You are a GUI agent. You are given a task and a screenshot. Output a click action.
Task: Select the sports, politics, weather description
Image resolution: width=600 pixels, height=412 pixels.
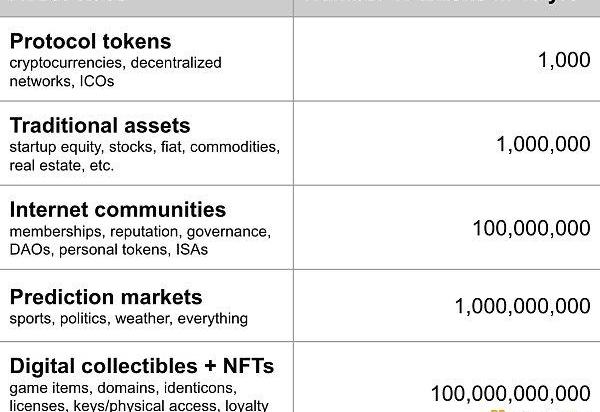(x=129, y=319)
